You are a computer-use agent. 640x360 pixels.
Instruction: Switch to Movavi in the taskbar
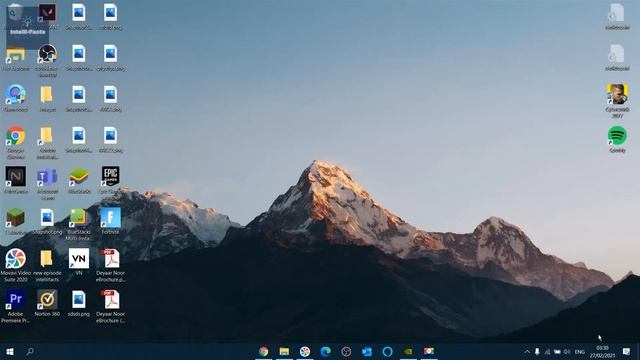click(x=305, y=351)
